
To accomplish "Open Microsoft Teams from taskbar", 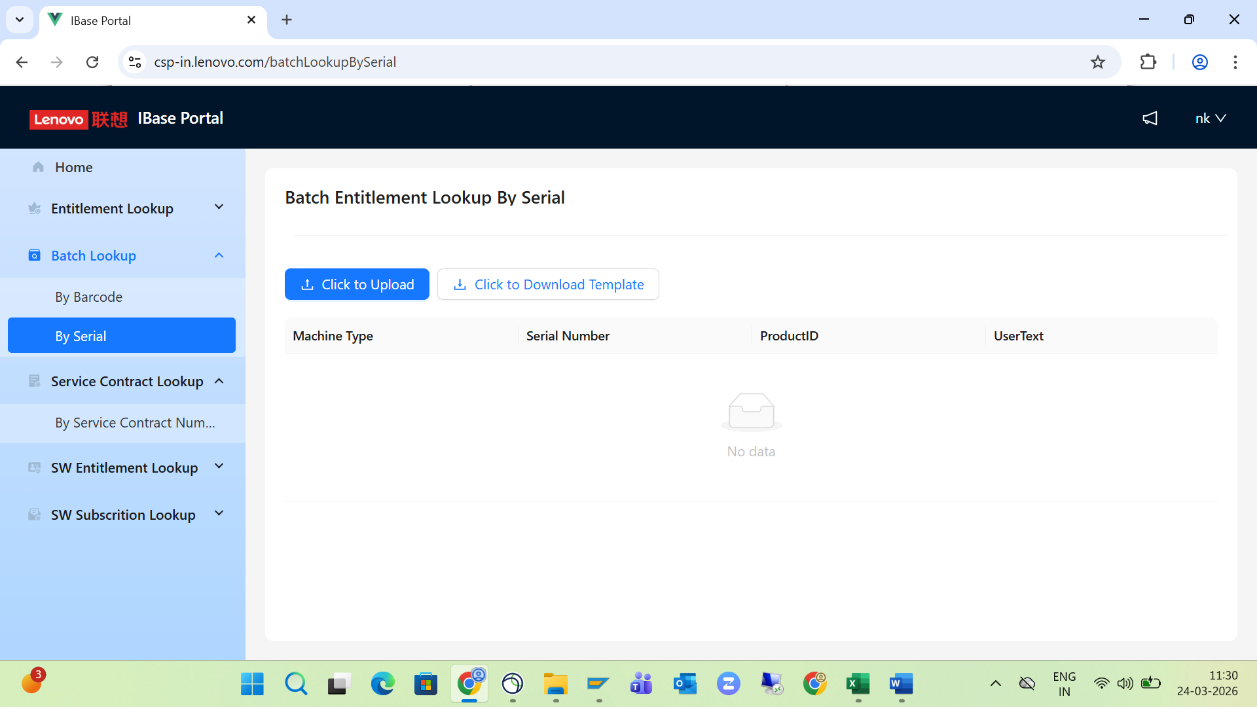I will pyautogui.click(x=641, y=684).
